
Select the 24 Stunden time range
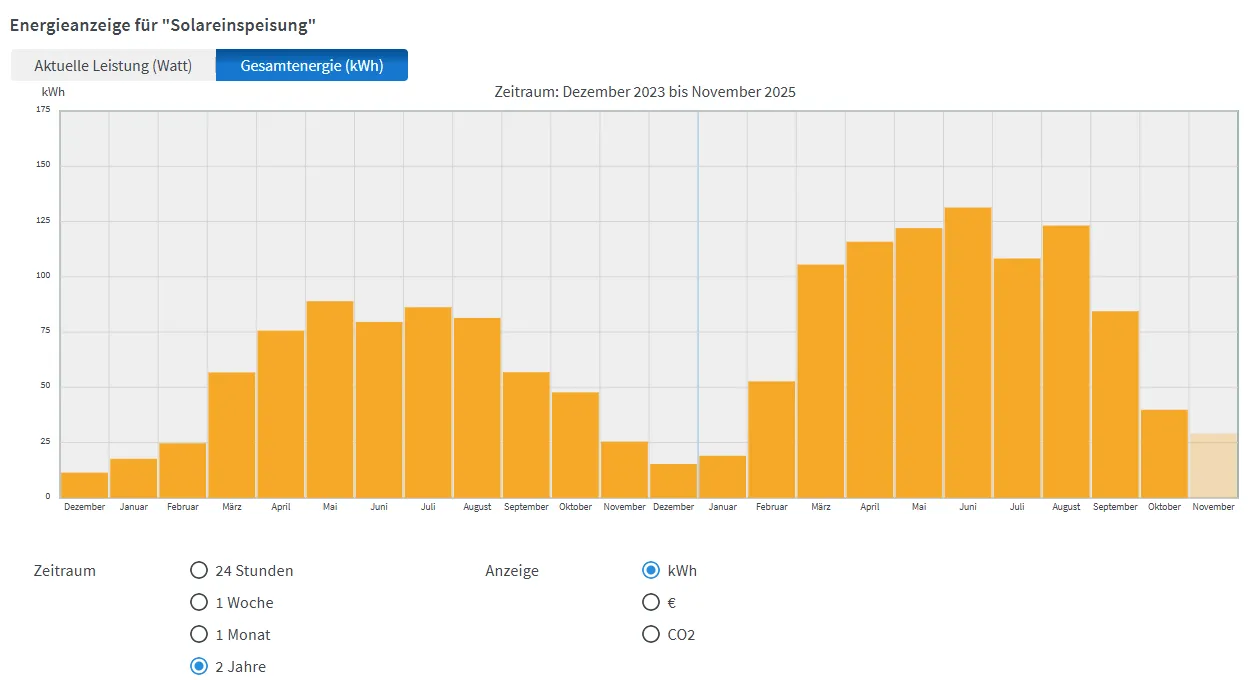(199, 571)
